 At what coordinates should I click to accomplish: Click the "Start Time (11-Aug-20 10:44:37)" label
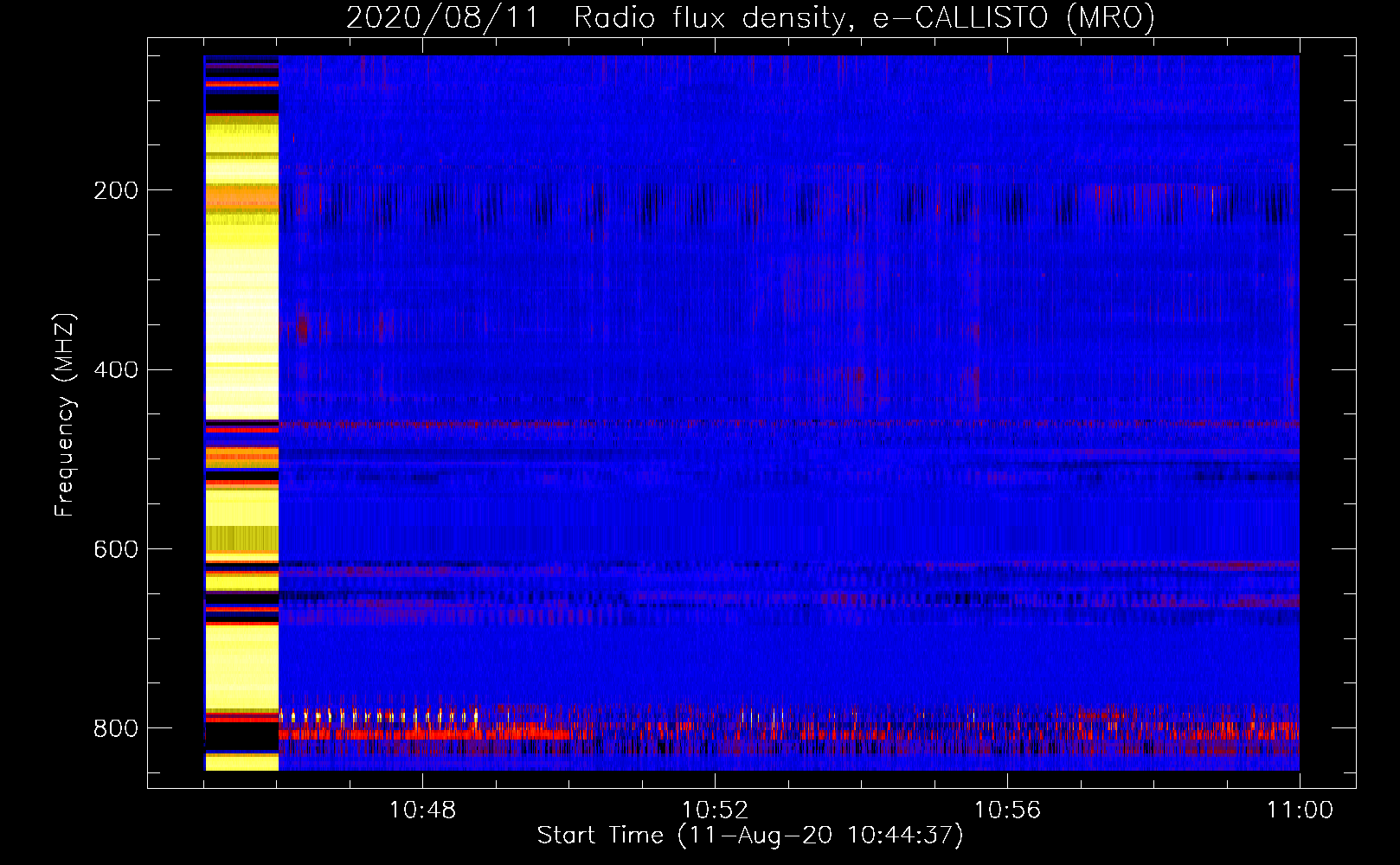pos(750,836)
